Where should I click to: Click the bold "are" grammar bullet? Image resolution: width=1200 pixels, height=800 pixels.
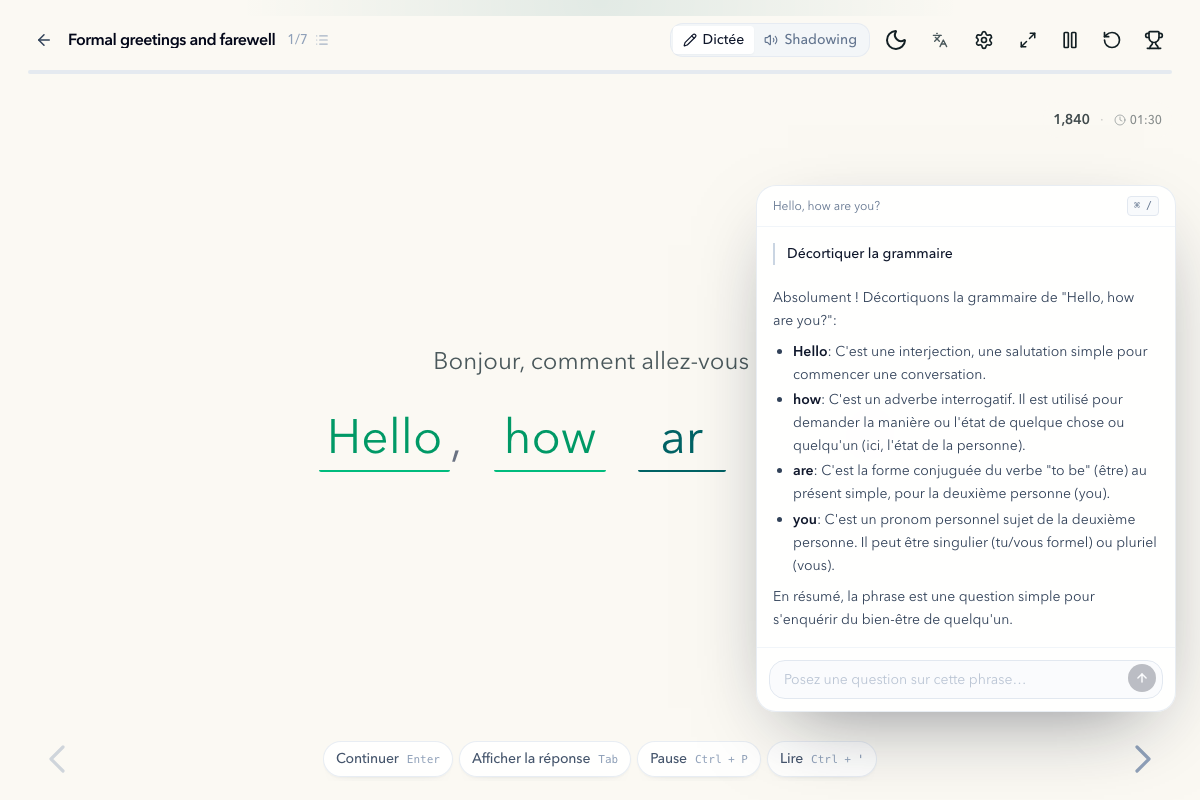pos(803,470)
